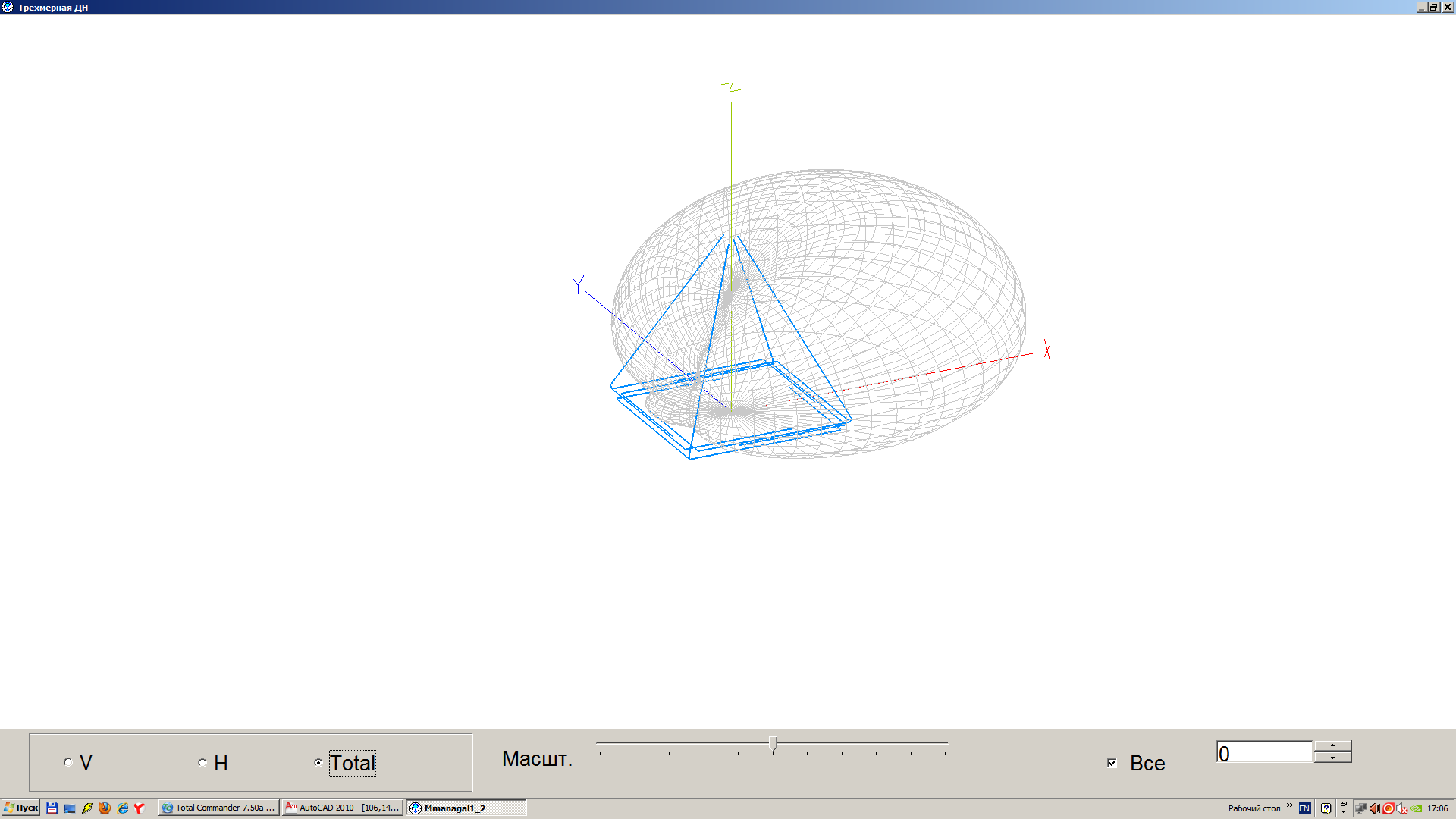Click the show desktop quick launch icon

coord(70,808)
